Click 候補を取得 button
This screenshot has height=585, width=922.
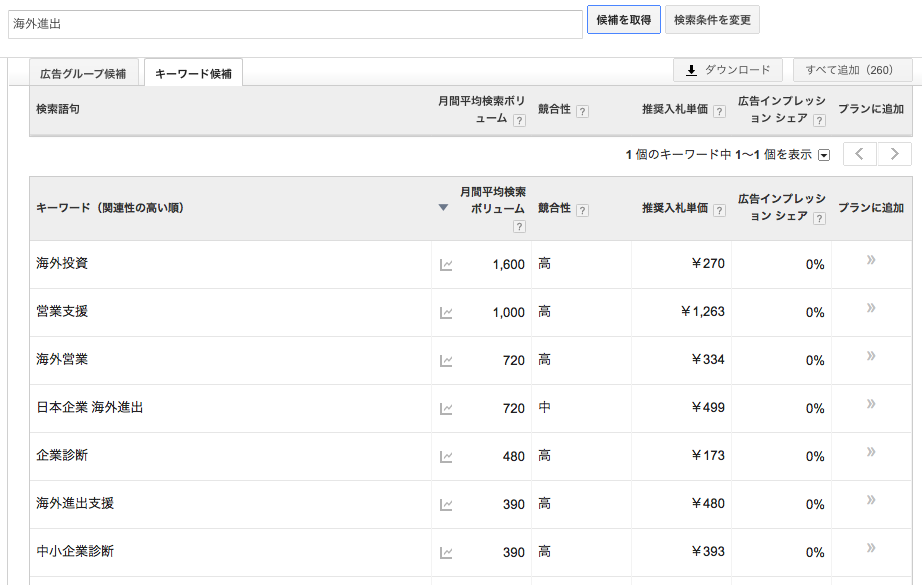(x=624, y=20)
